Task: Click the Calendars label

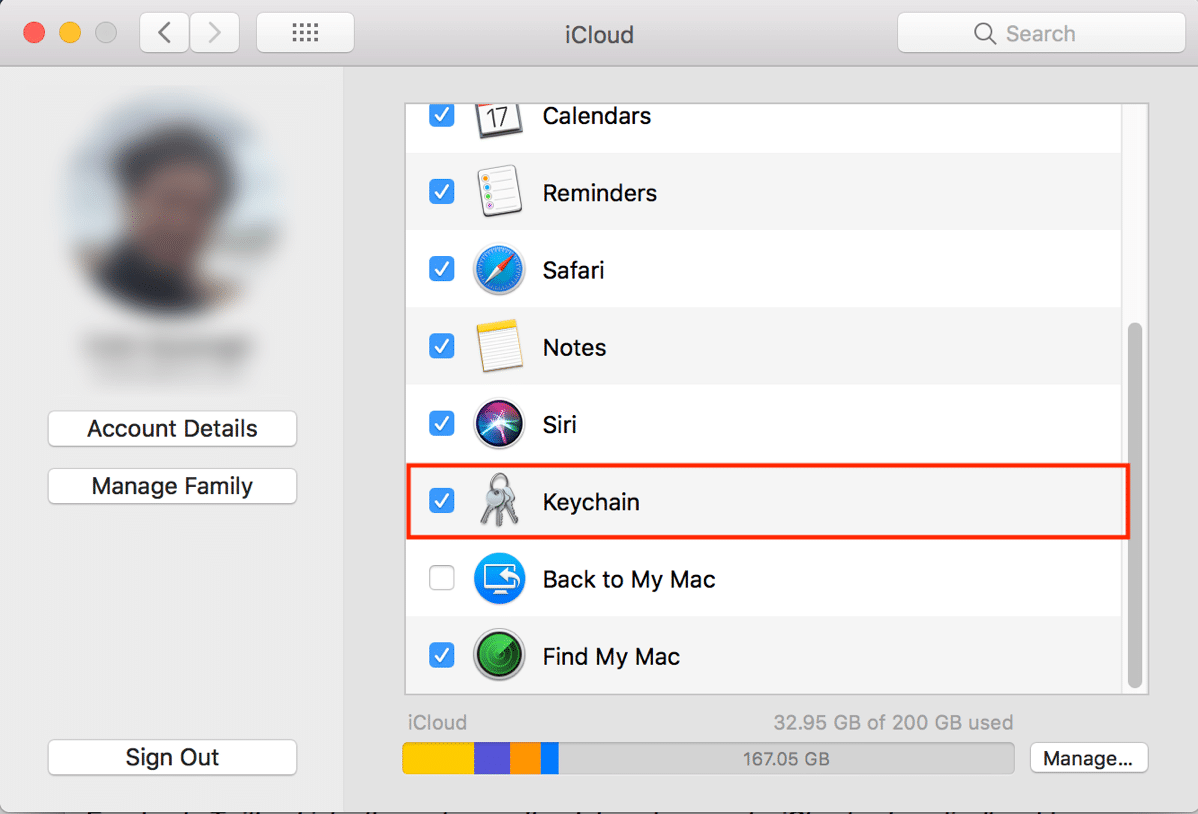Action: (x=597, y=116)
